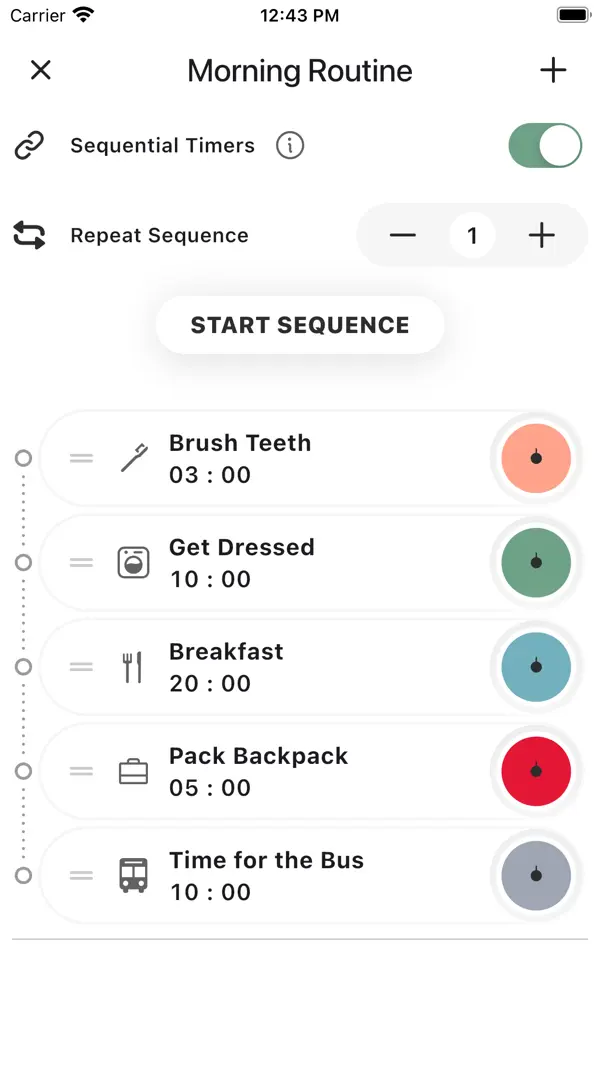
Task: Click the utensils icon for Breakfast
Action: (131, 666)
